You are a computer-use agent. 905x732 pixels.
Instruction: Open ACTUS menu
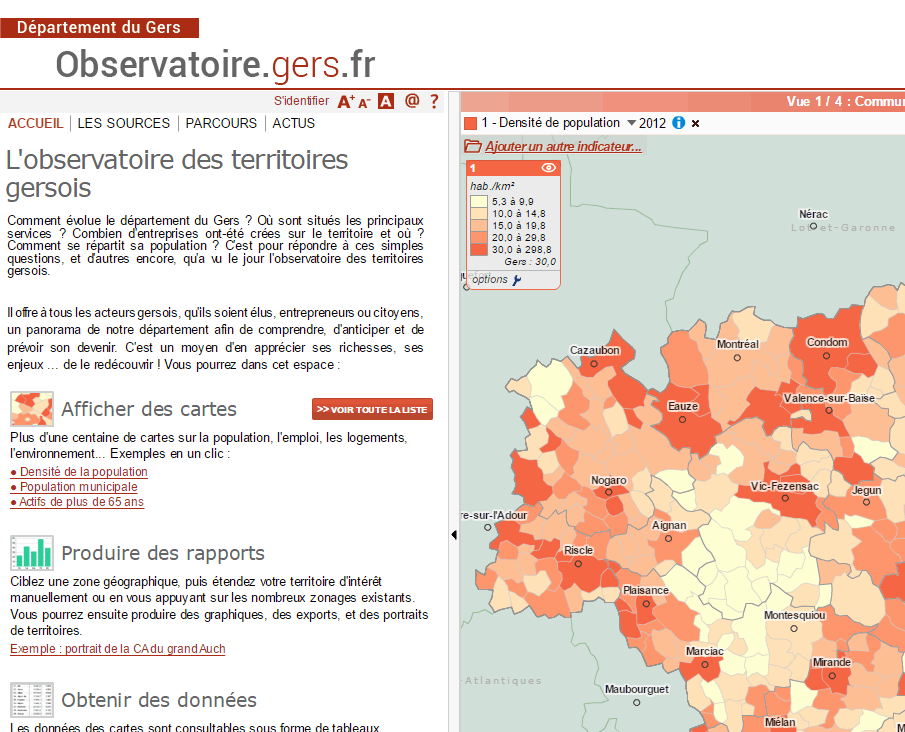pos(294,123)
